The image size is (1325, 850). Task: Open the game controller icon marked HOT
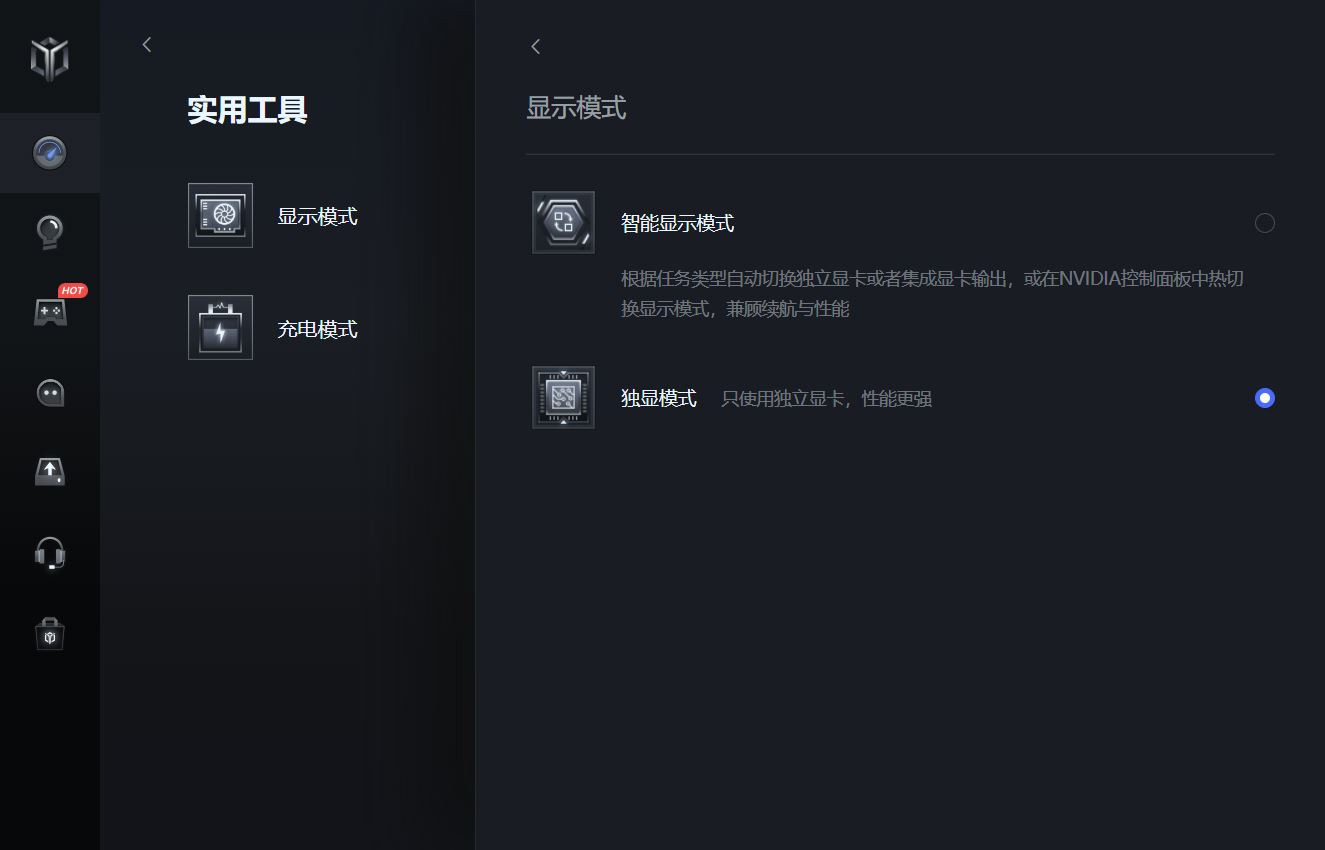(x=49, y=311)
